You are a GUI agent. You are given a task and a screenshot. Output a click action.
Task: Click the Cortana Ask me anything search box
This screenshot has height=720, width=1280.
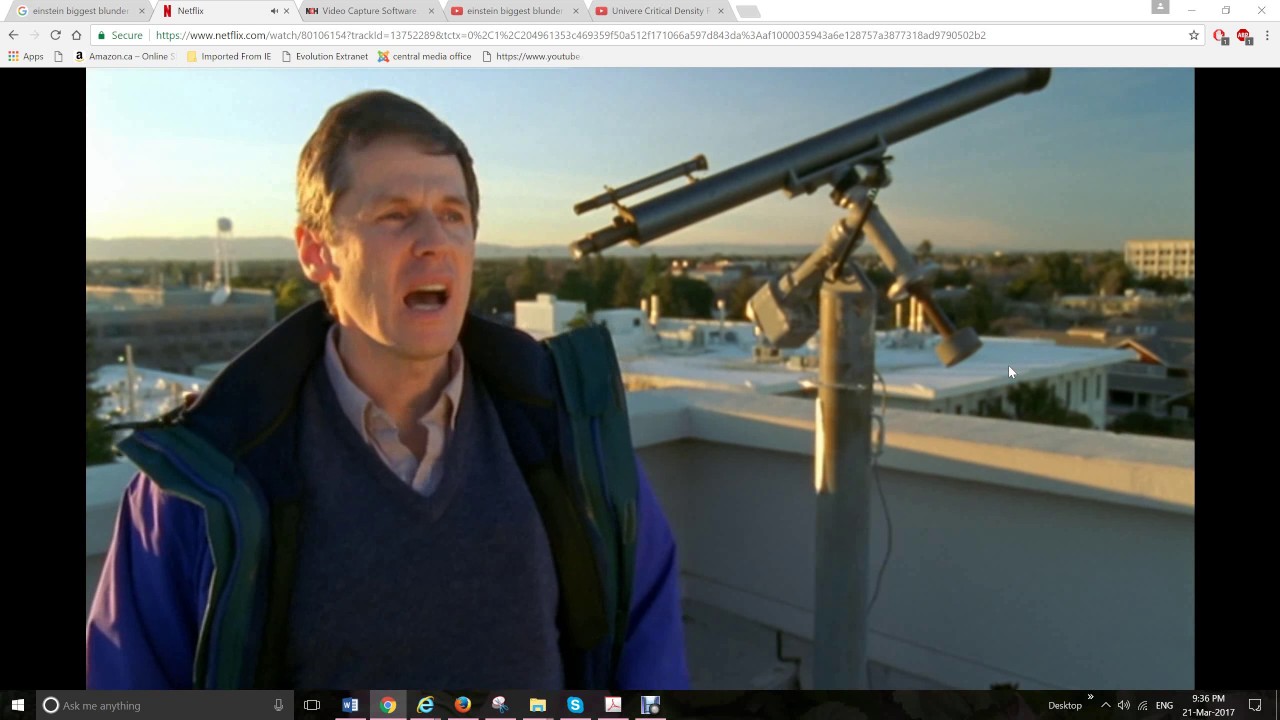[165, 705]
